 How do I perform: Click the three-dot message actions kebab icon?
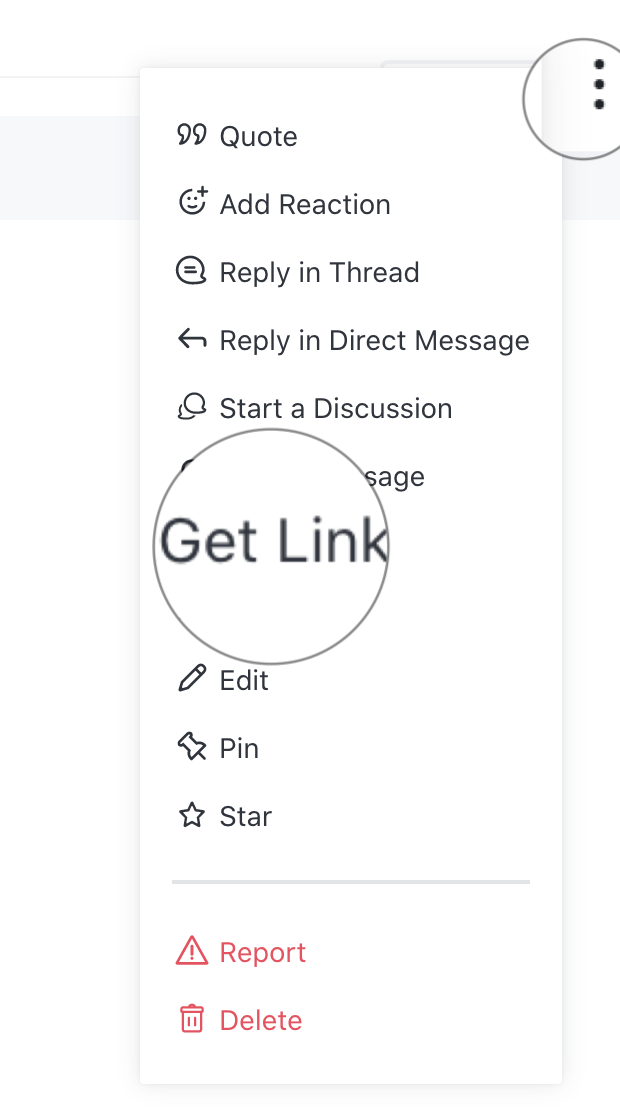(x=598, y=85)
